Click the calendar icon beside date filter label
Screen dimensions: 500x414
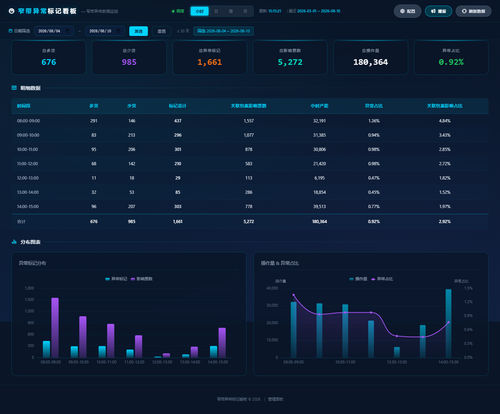click(10, 31)
